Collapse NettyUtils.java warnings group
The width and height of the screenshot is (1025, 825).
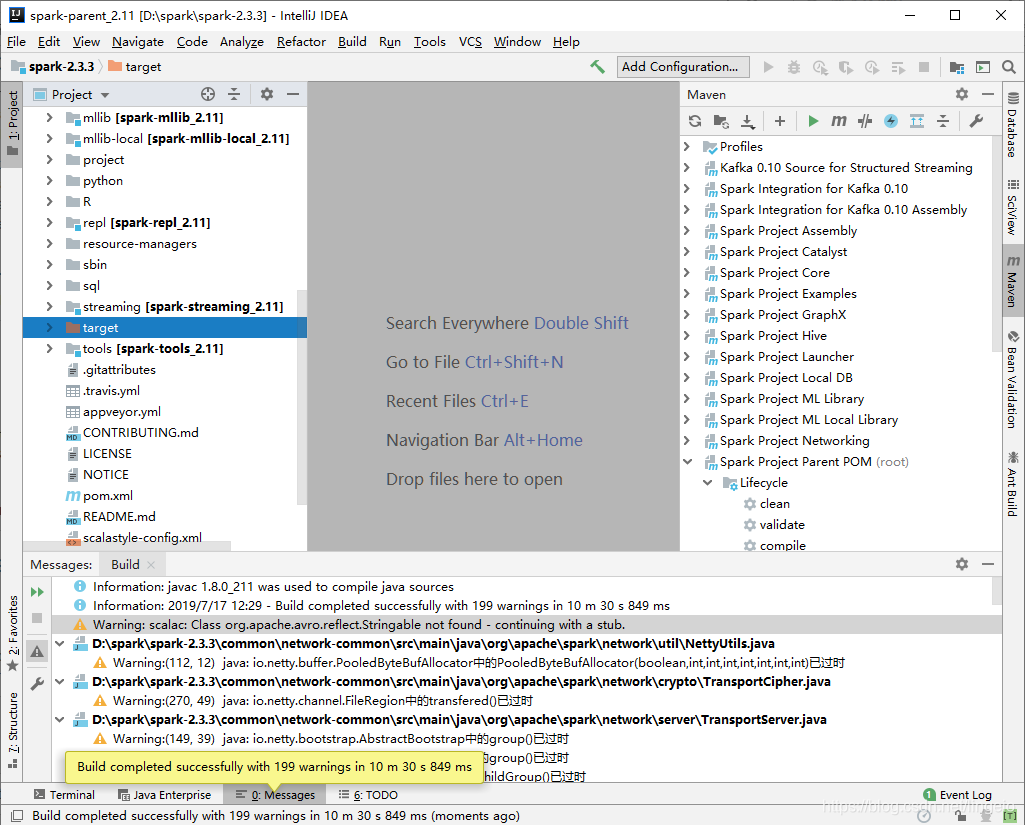[x=59, y=644]
